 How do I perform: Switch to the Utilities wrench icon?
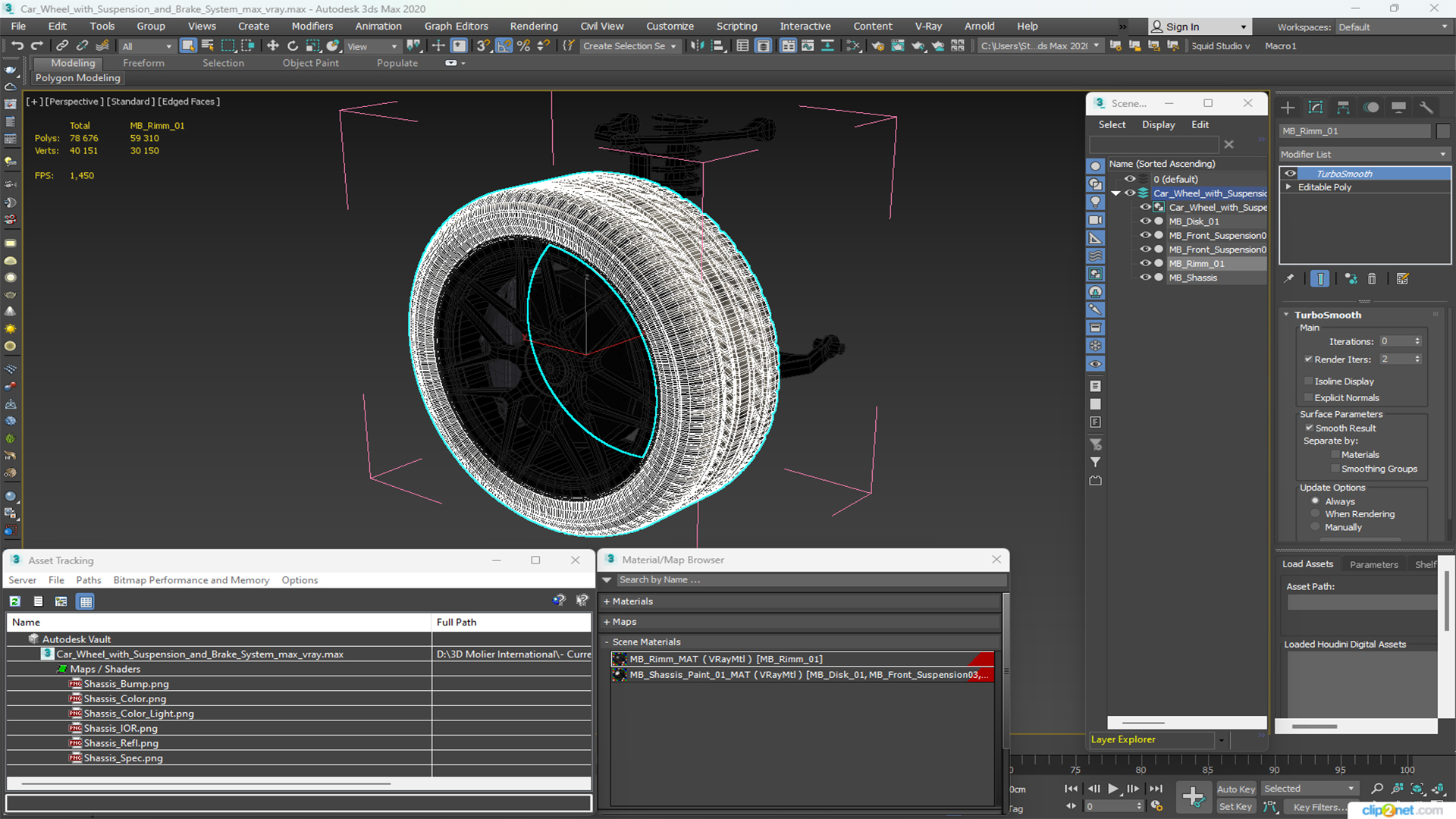(1426, 107)
